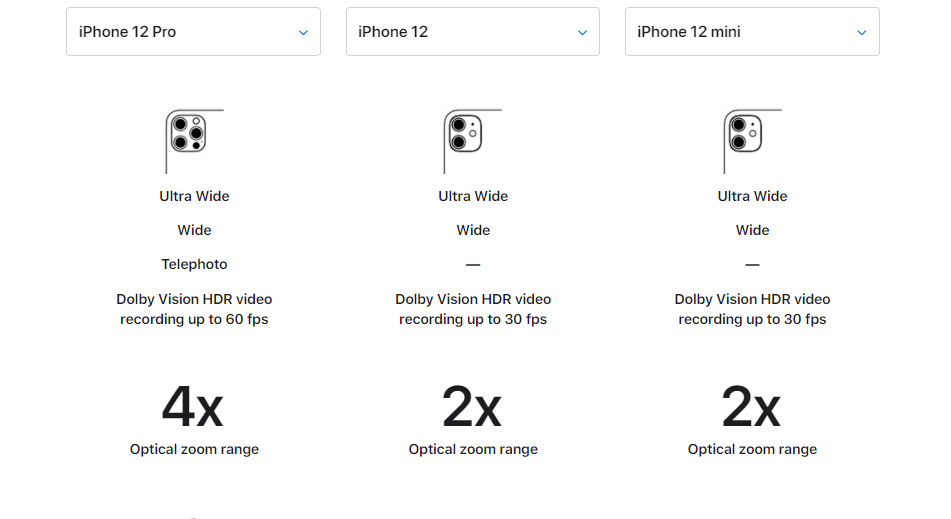951x519 pixels.
Task: Click the iPhone 12 dual-camera icon
Action: pyautogui.click(x=465, y=134)
